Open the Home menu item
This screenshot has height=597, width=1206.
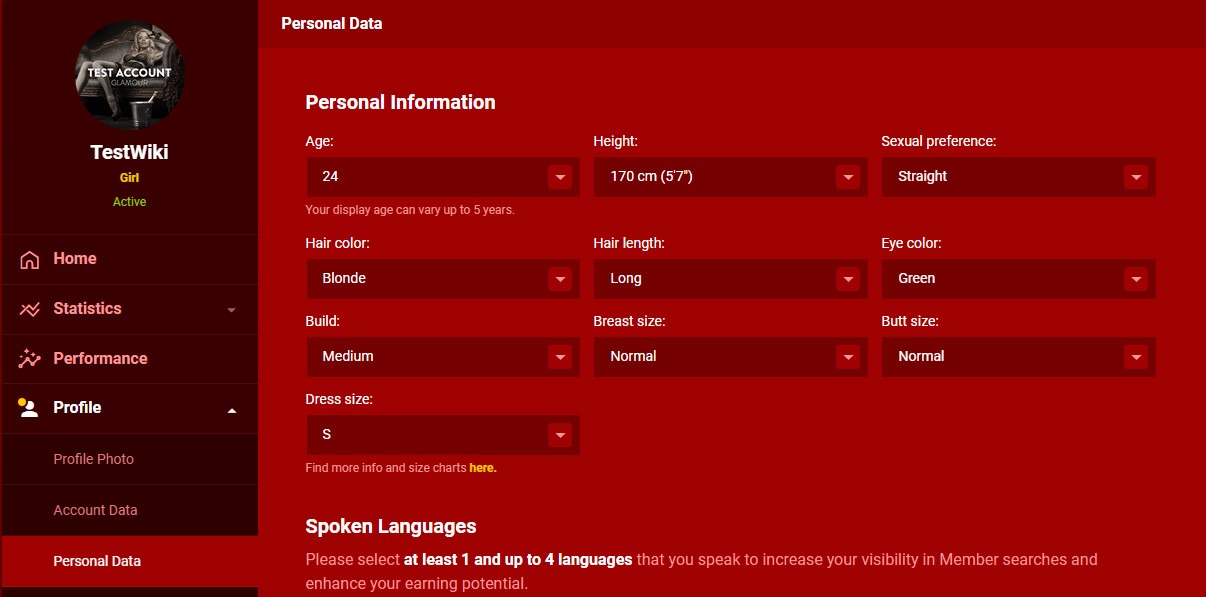click(129, 259)
